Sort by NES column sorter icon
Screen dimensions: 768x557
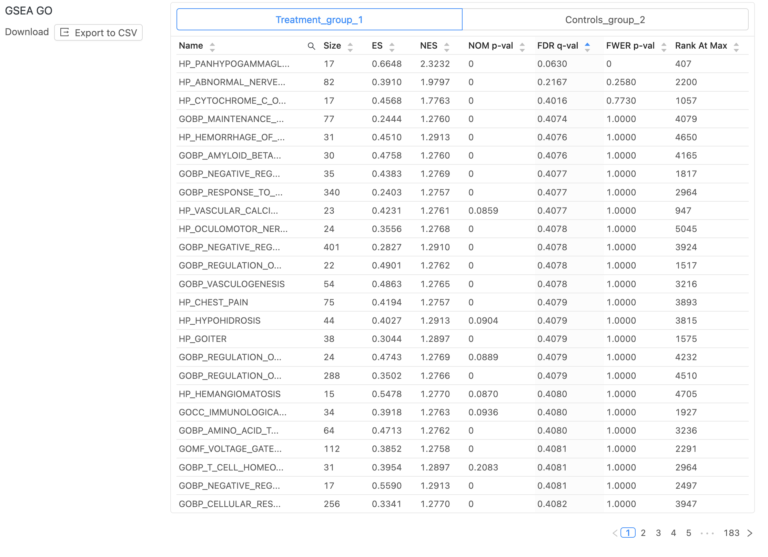coord(446,46)
